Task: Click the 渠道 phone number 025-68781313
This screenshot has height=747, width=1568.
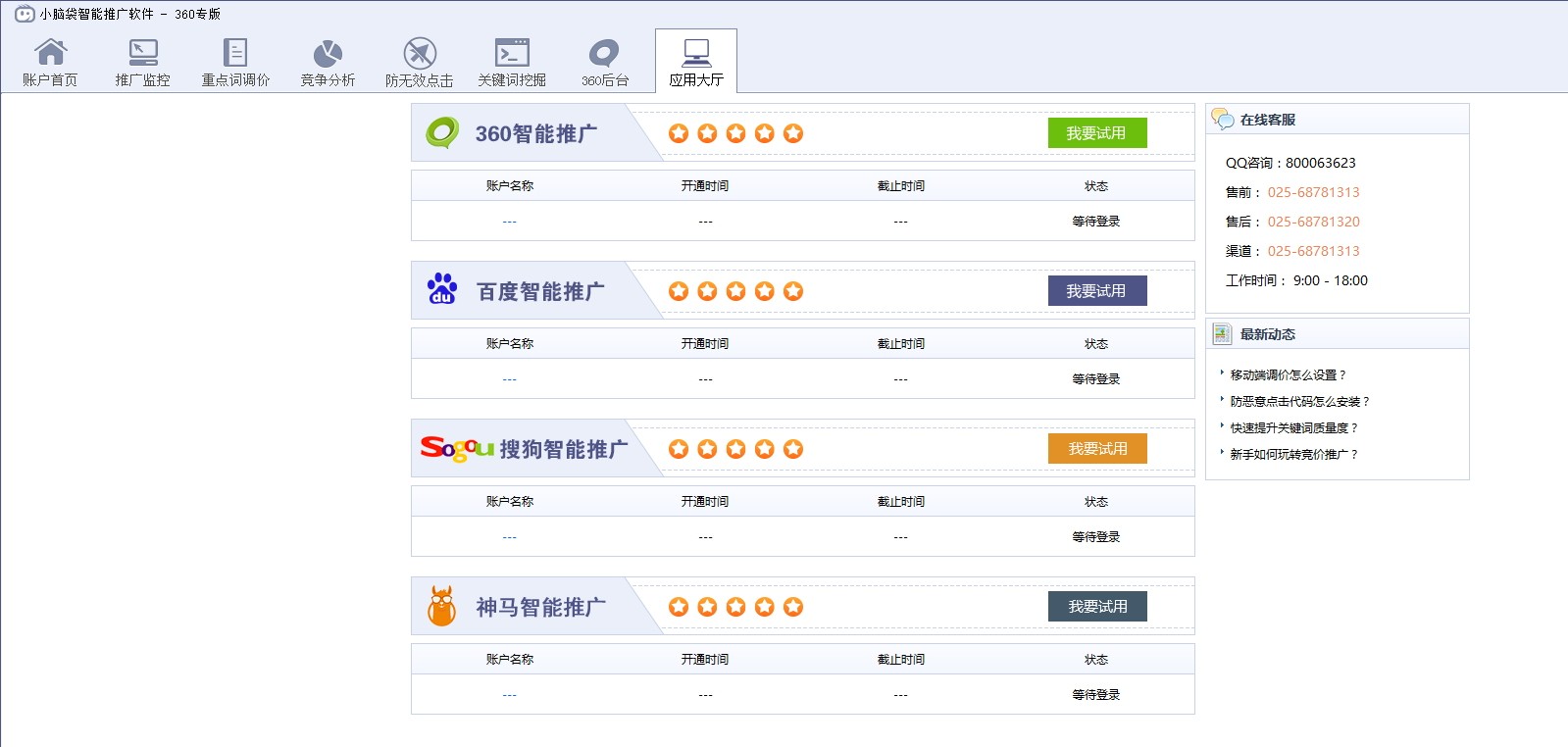Action: 1314,251
